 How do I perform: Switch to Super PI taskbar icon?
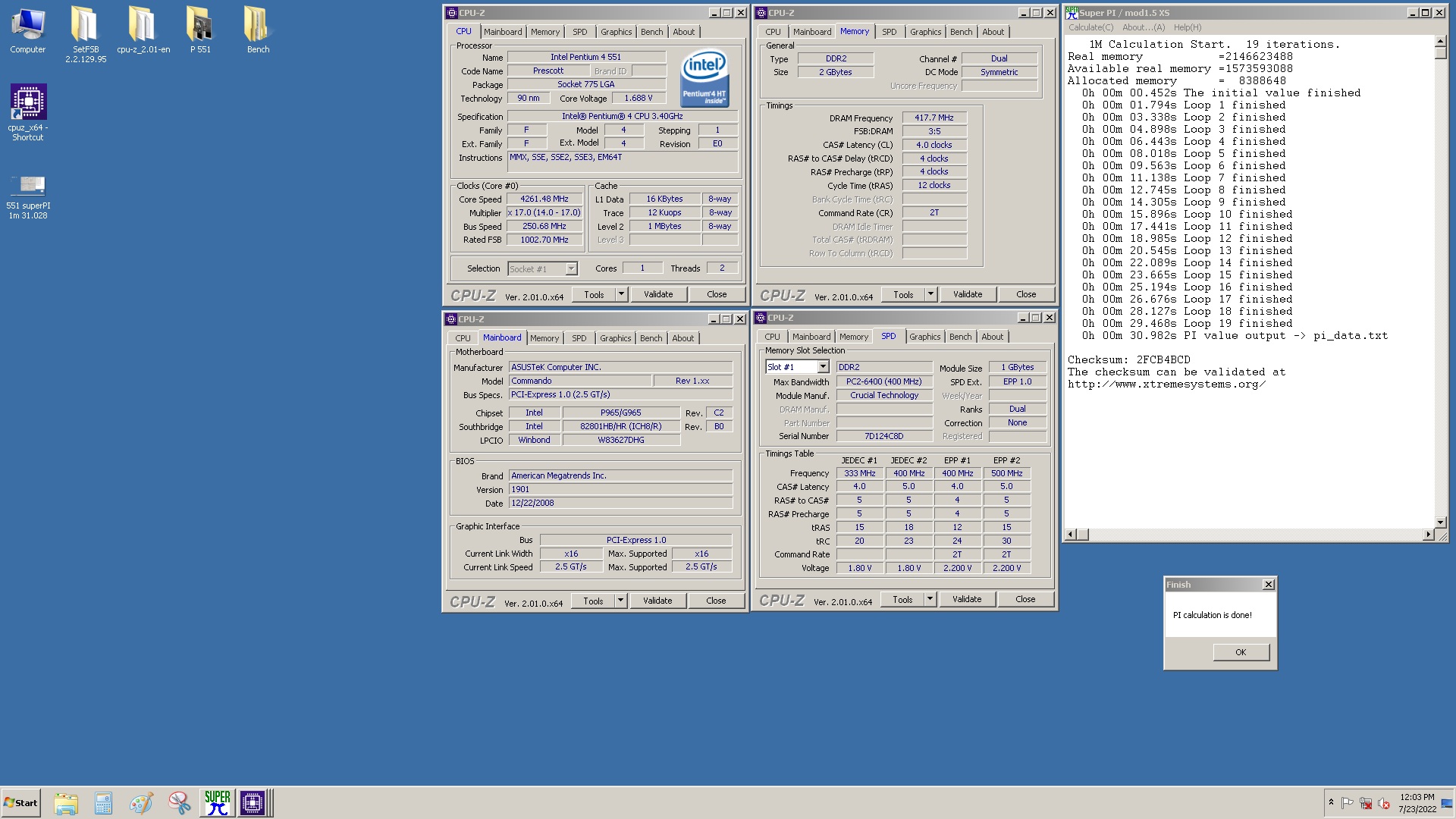point(217,802)
